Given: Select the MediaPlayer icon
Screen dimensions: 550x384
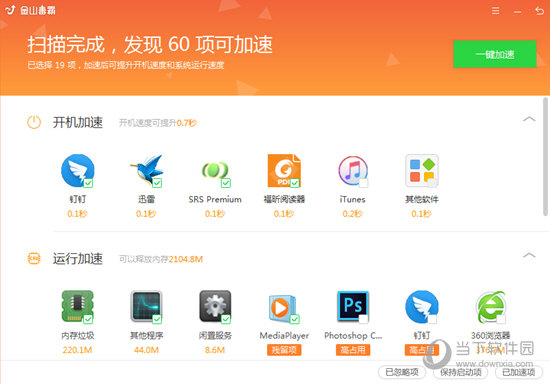Looking at the screenshot, I should pos(284,308).
